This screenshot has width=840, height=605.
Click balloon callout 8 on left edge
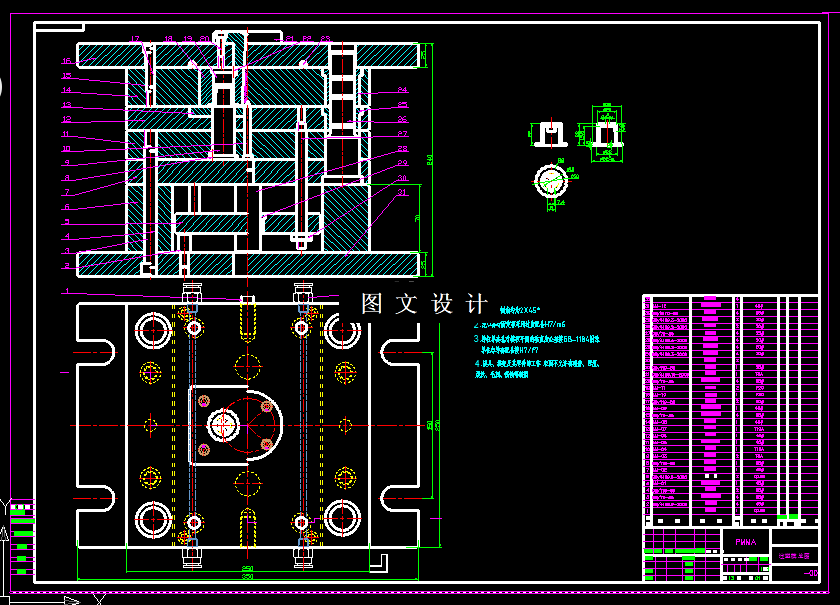(66, 178)
